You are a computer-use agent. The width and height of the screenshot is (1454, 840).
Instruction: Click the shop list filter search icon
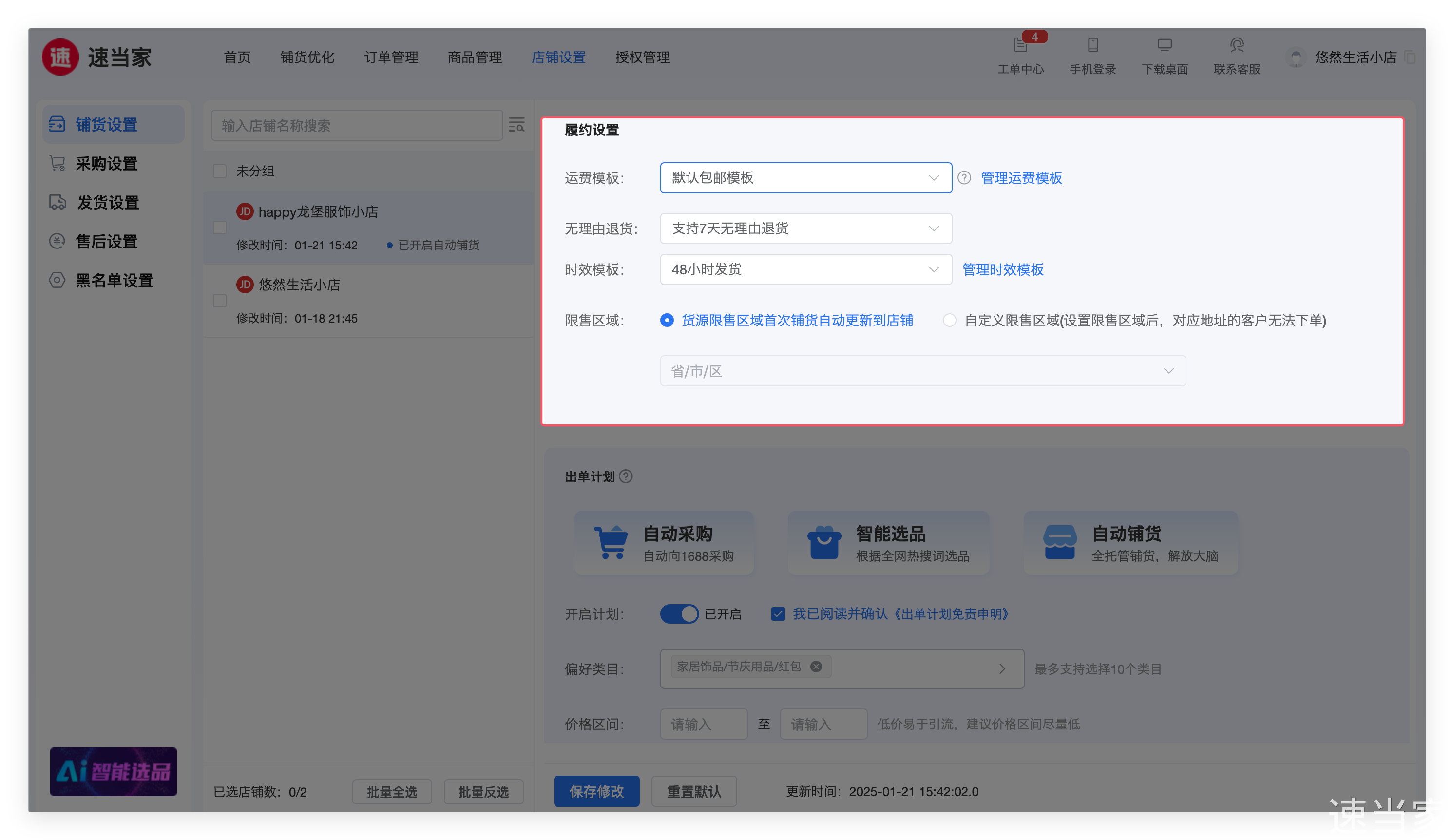click(x=517, y=125)
